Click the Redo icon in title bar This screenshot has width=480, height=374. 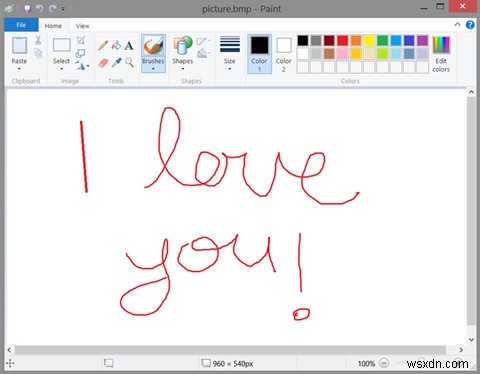pos(52,8)
